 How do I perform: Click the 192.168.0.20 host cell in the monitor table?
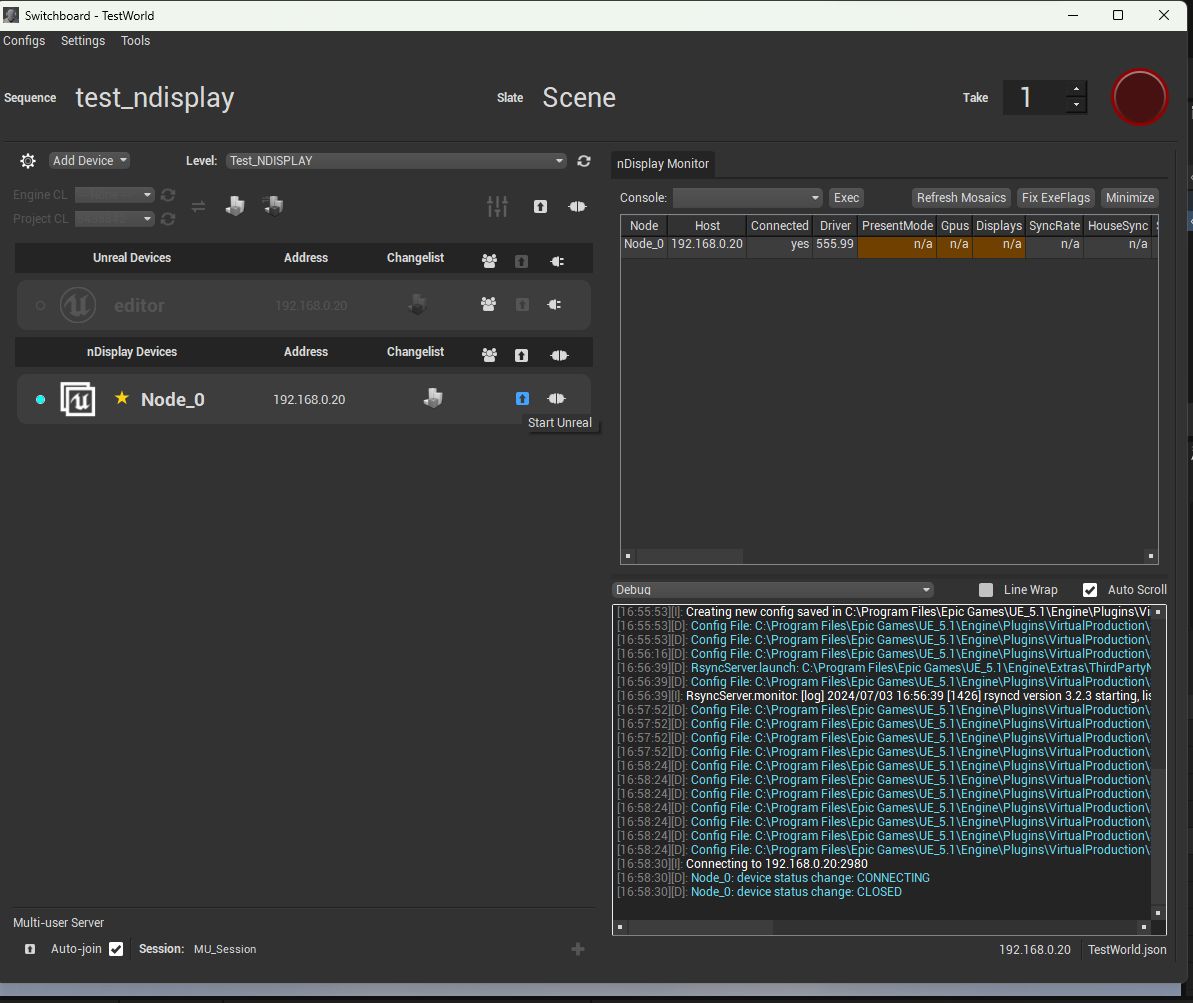point(707,244)
